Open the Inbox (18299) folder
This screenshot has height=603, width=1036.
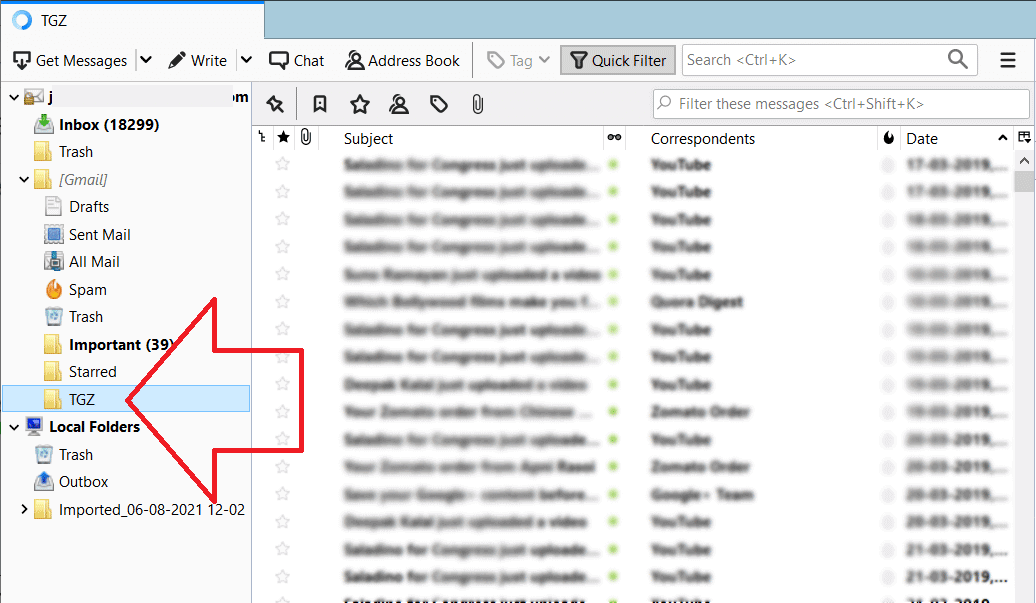click(x=109, y=125)
